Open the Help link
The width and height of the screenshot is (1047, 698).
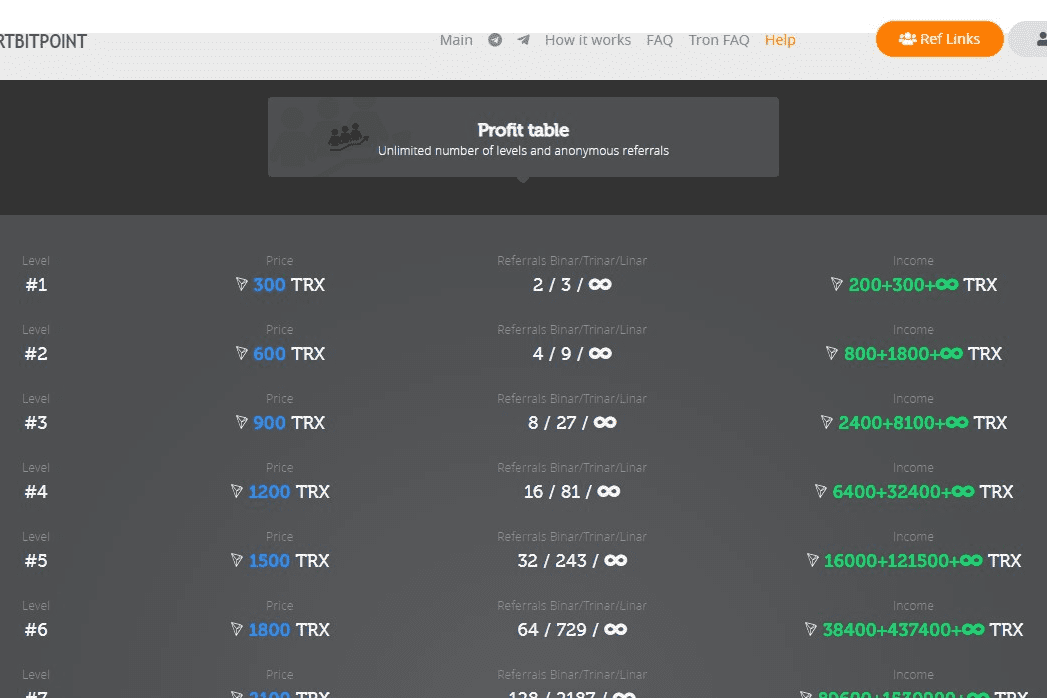(780, 40)
